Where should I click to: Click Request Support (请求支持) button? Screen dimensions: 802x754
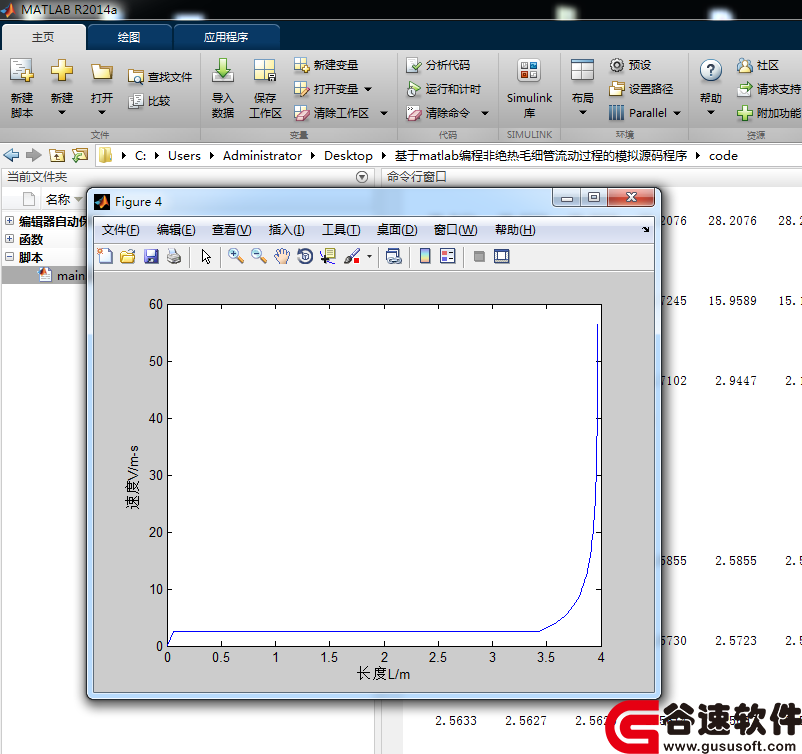(769, 89)
